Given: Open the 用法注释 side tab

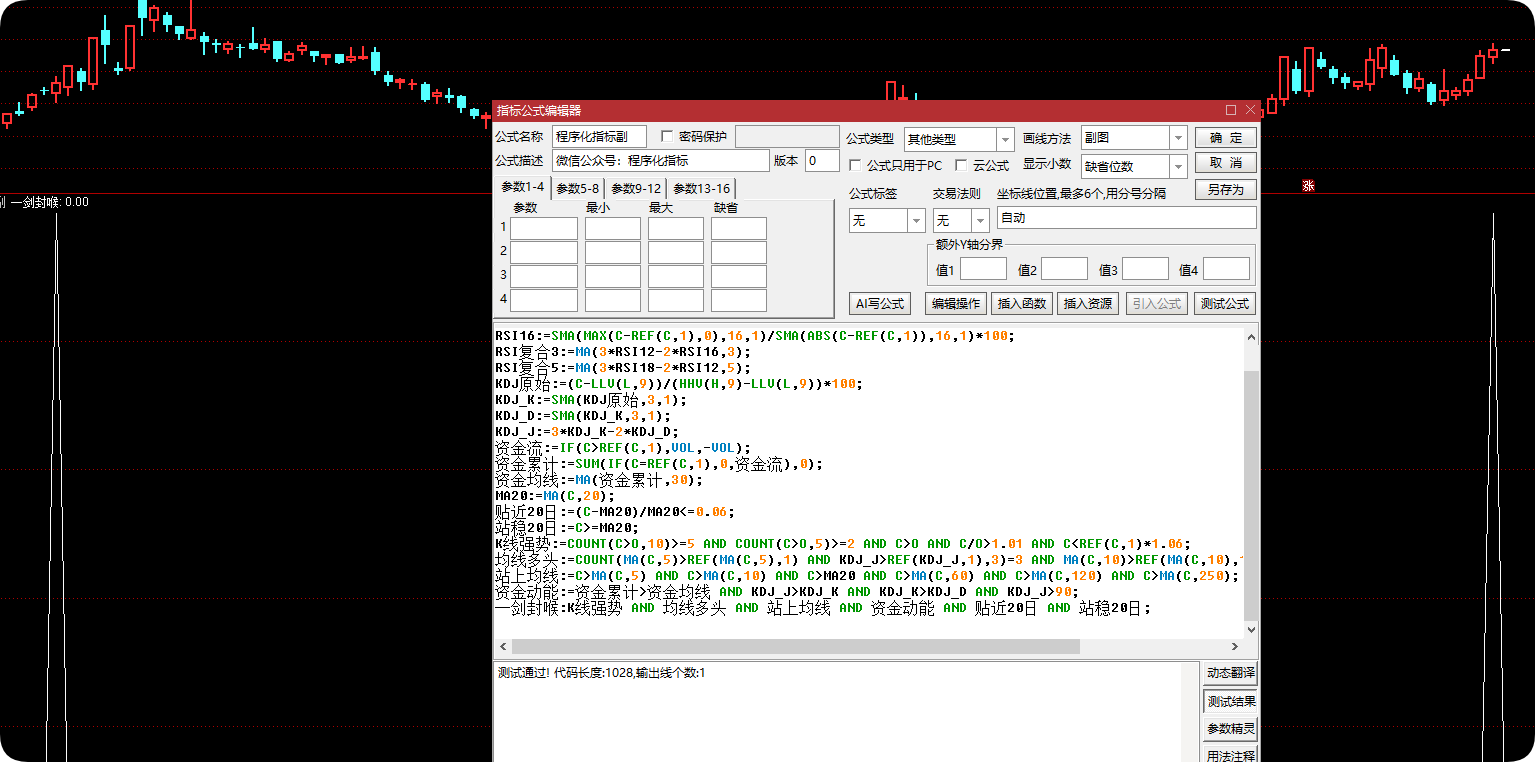Looking at the screenshot, I should [x=1230, y=755].
